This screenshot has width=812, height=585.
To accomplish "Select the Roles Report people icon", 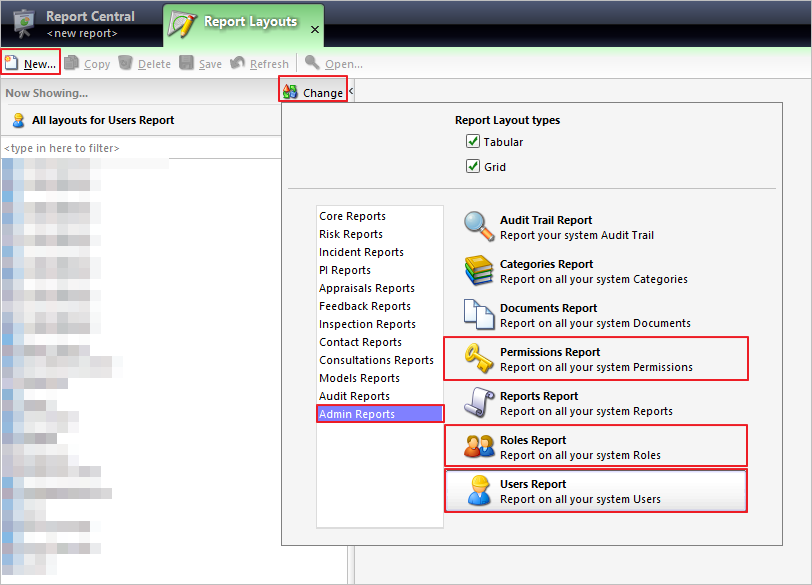I will pyautogui.click(x=479, y=446).
